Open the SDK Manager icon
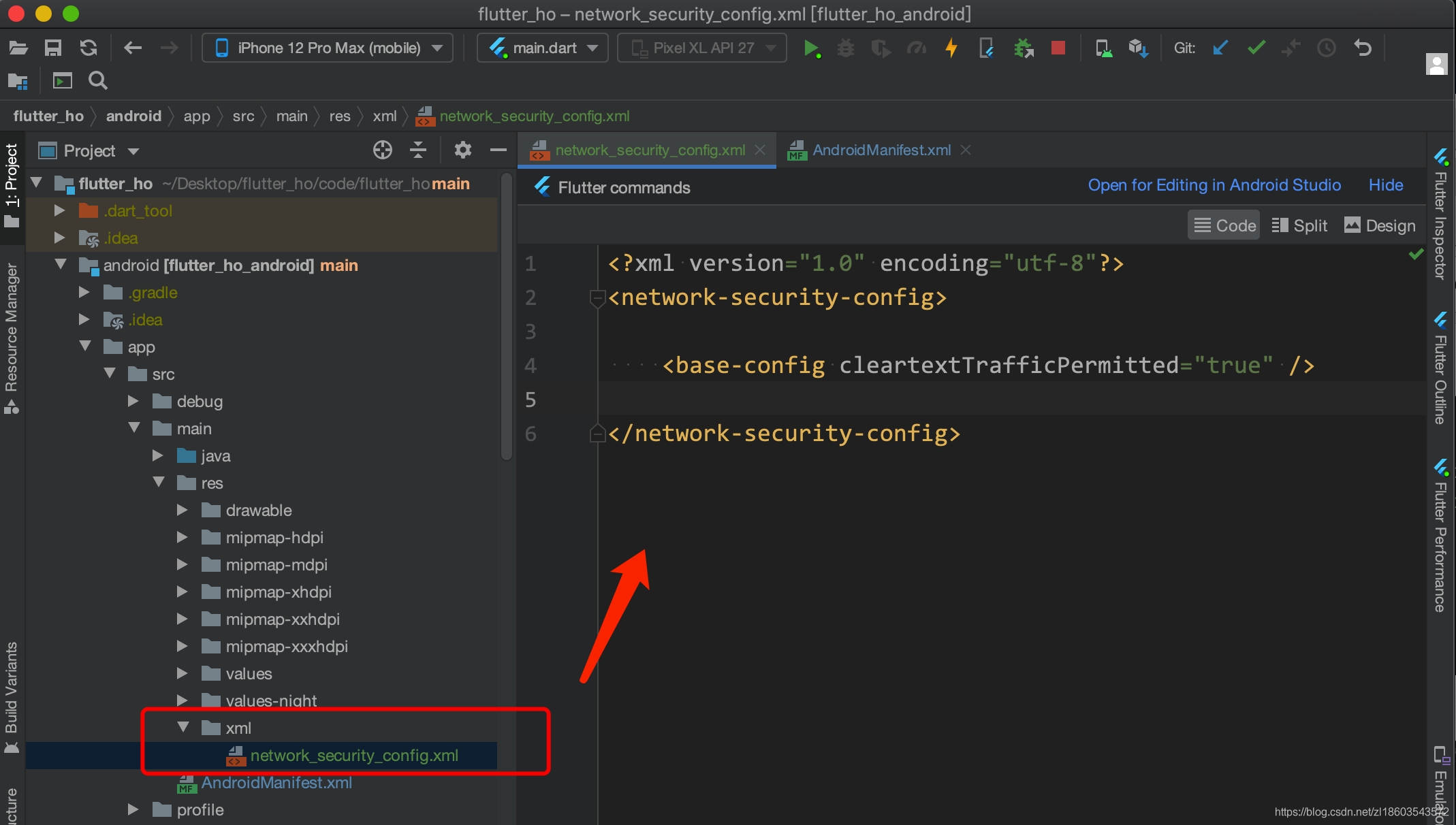 [x=1139, y=48]
